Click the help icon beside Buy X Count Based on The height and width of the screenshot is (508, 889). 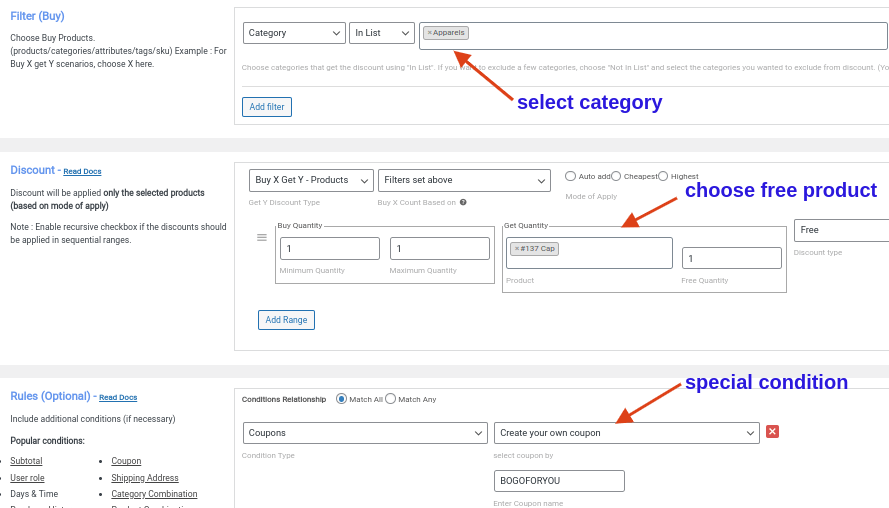(x=463, y=202)
